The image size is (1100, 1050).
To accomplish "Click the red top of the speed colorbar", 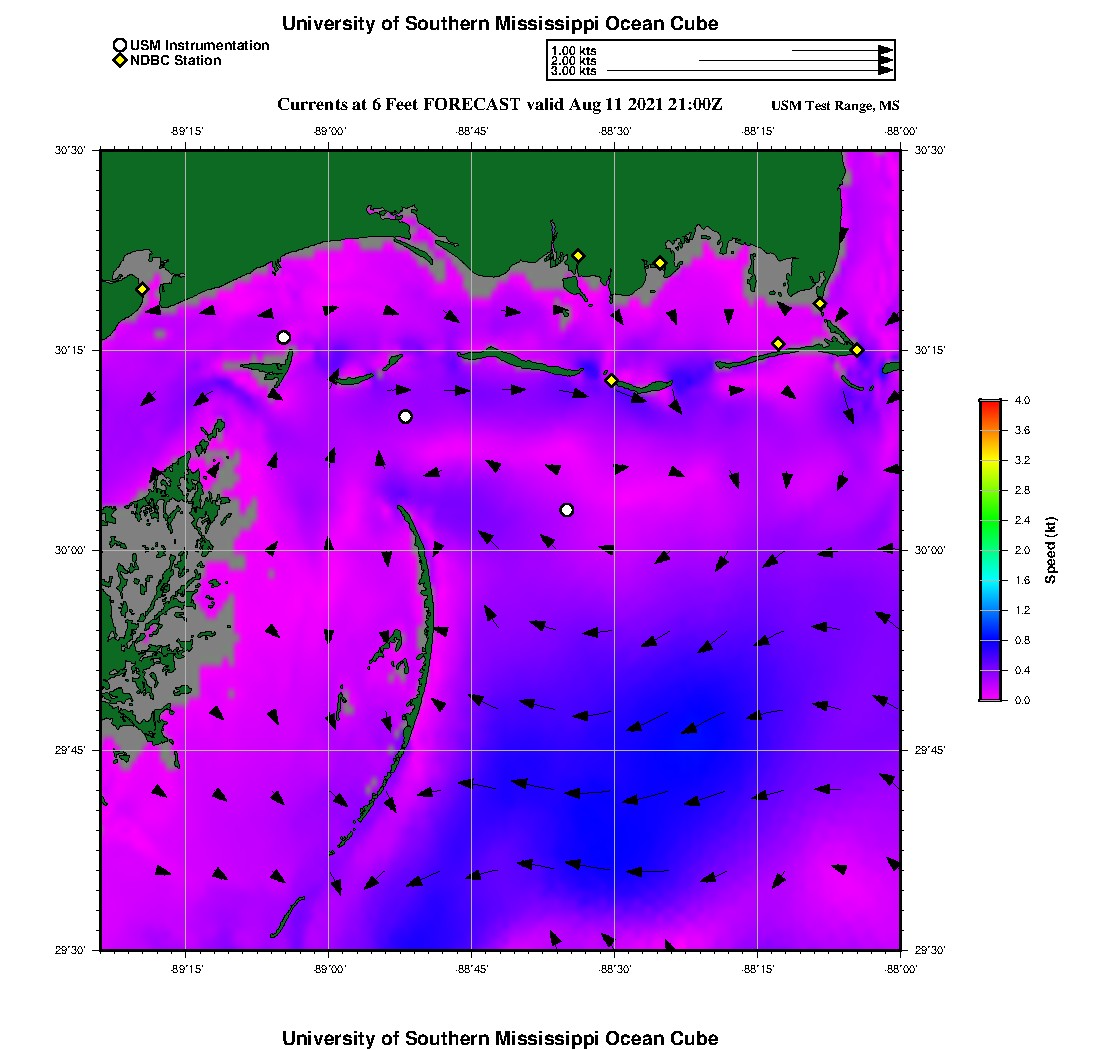I will (x=990, y=405).
